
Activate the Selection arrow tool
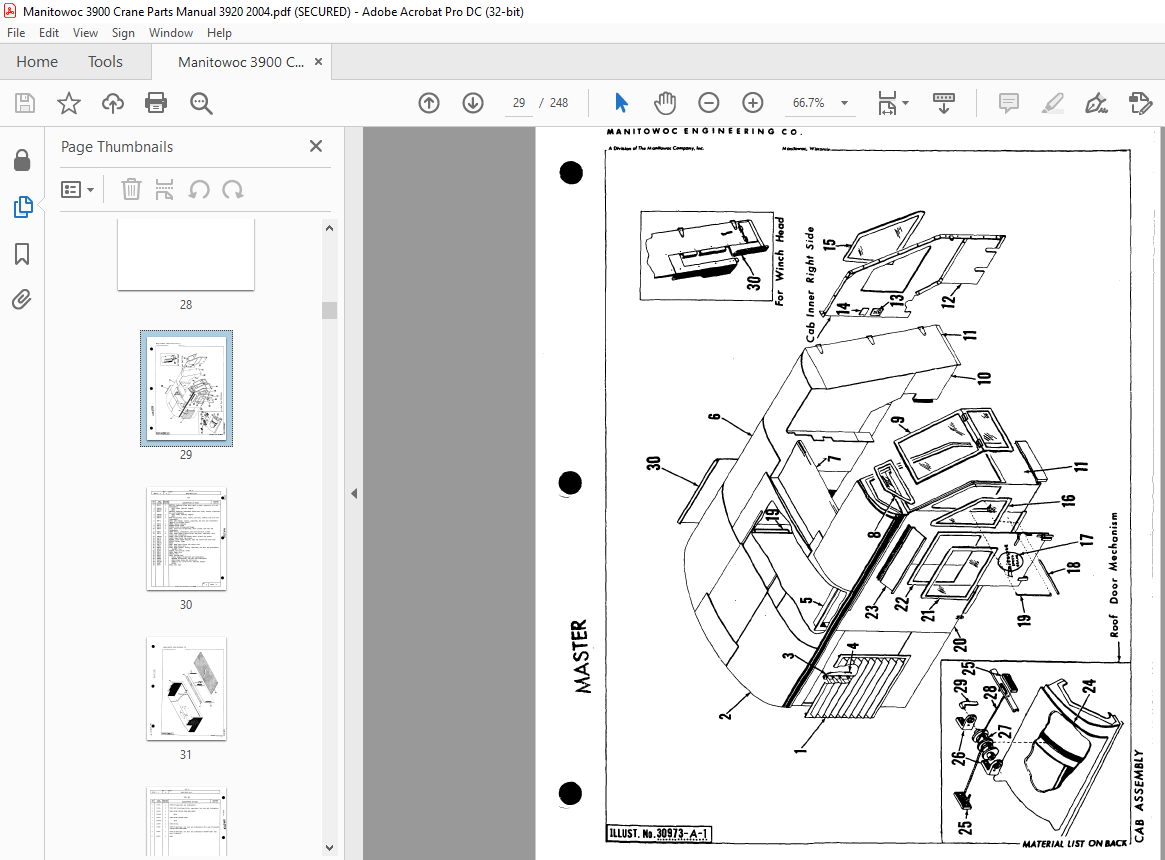click(621, 103)
